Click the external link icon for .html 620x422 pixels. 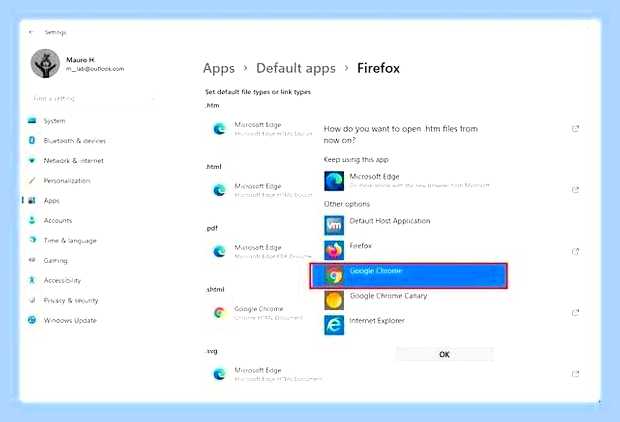click(575, 190)
